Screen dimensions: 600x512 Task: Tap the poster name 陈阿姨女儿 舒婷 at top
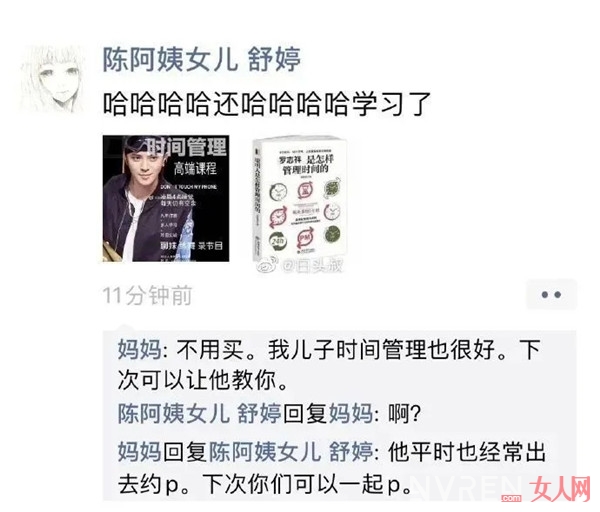coord(202,60)
